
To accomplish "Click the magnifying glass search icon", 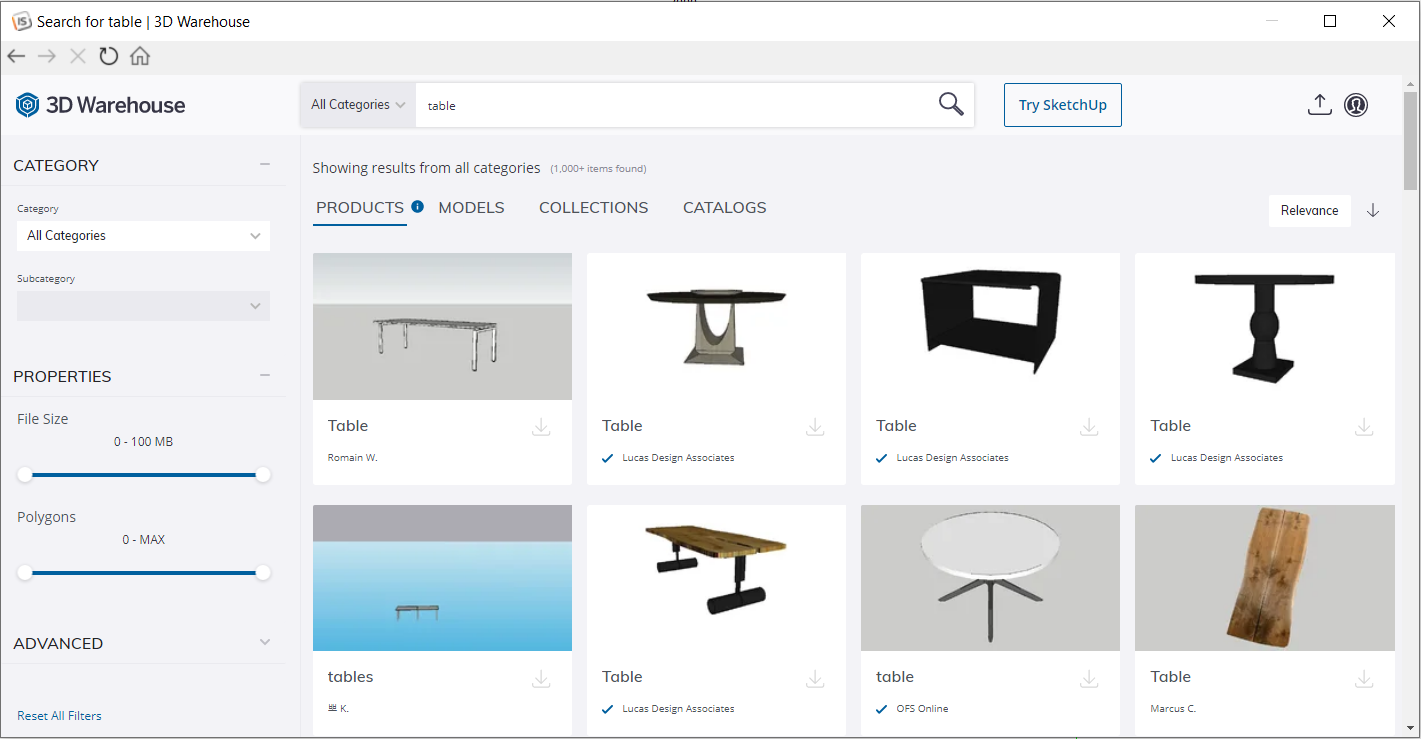I will pos(951,104).
